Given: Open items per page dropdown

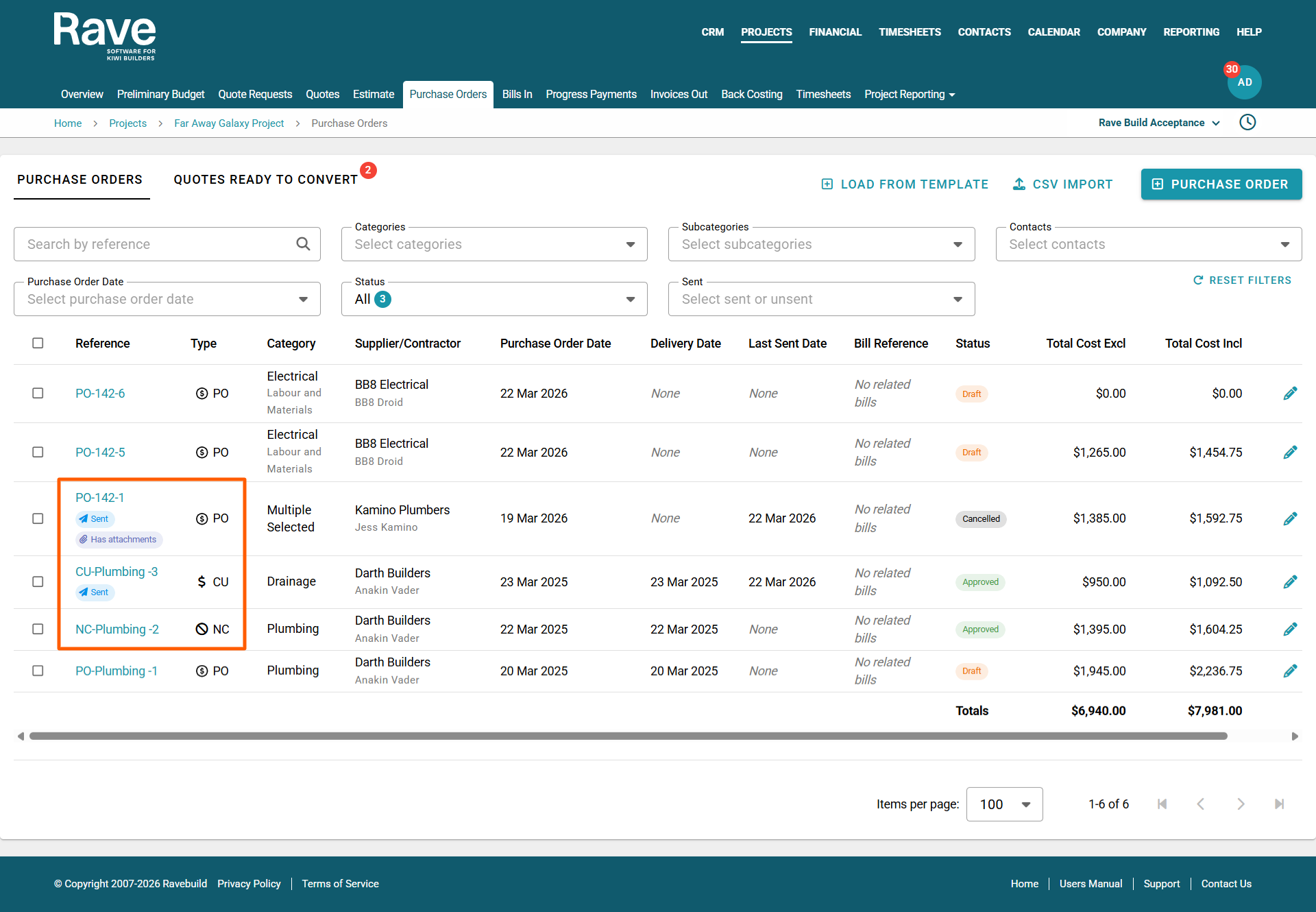Looking at the screenshot, I should (x=1004, y=804).
